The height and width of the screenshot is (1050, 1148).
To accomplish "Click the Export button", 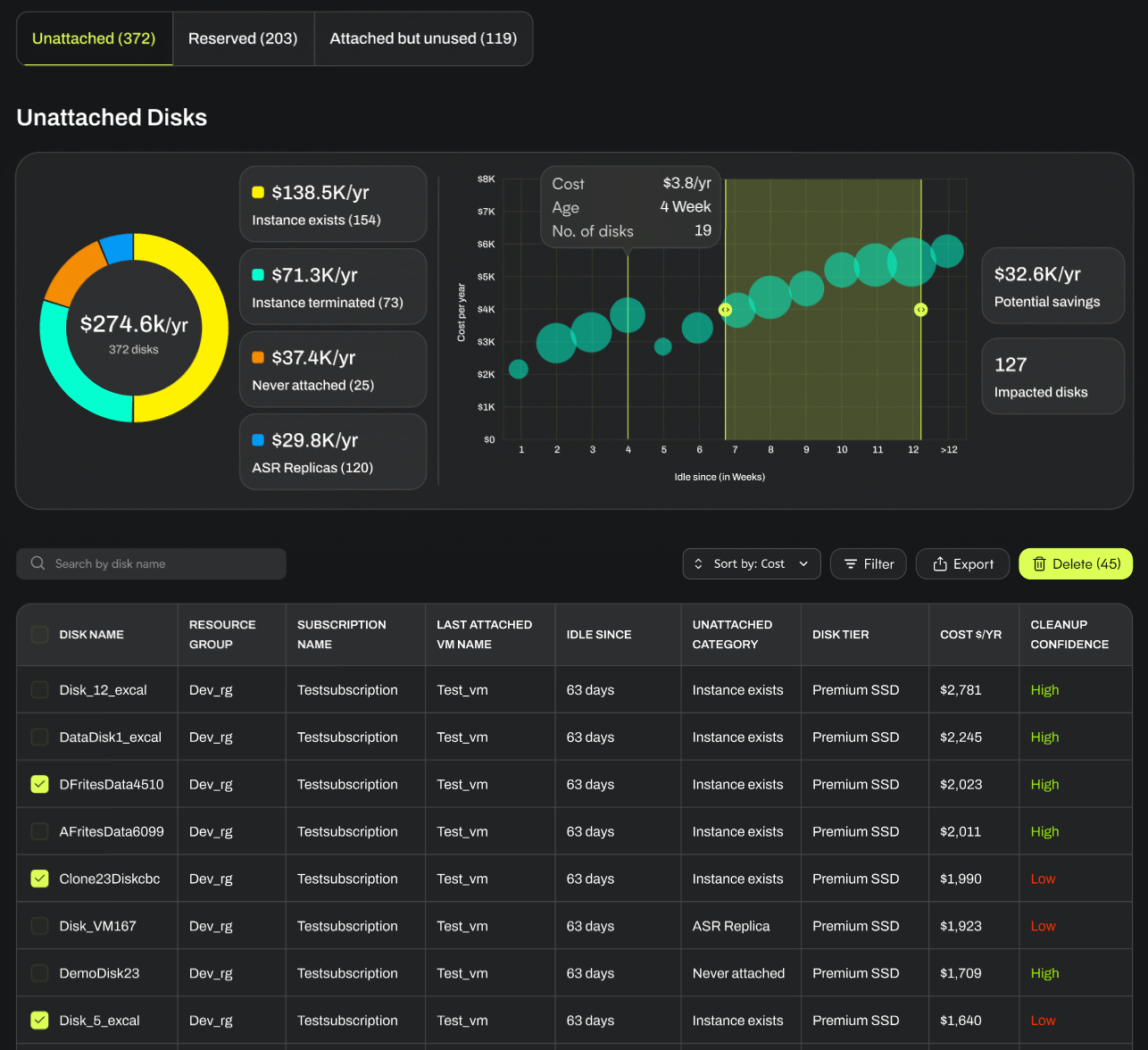I will (x=962, y=563).
